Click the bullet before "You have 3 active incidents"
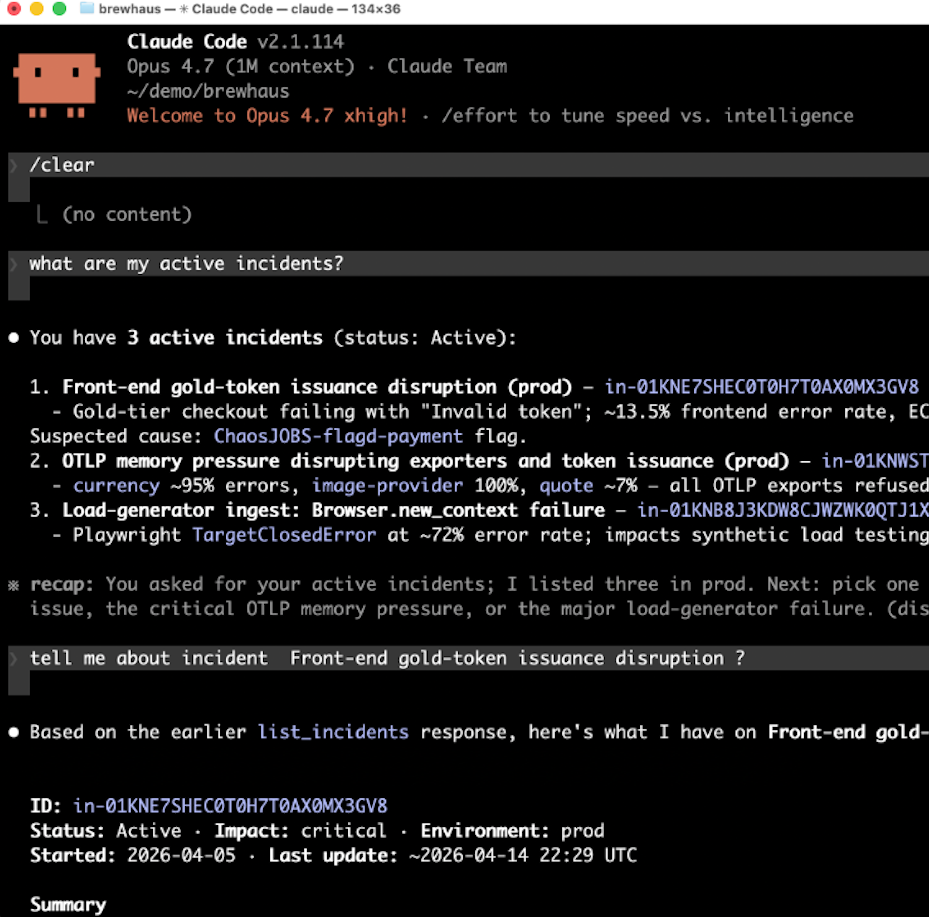 point(14,338)
